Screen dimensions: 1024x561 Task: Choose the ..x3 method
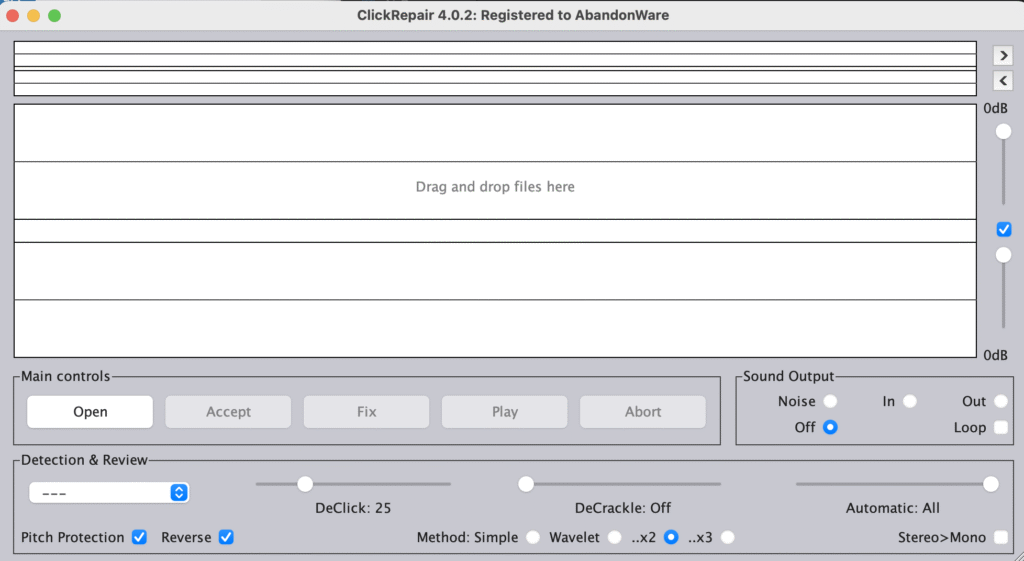point(728,537)
